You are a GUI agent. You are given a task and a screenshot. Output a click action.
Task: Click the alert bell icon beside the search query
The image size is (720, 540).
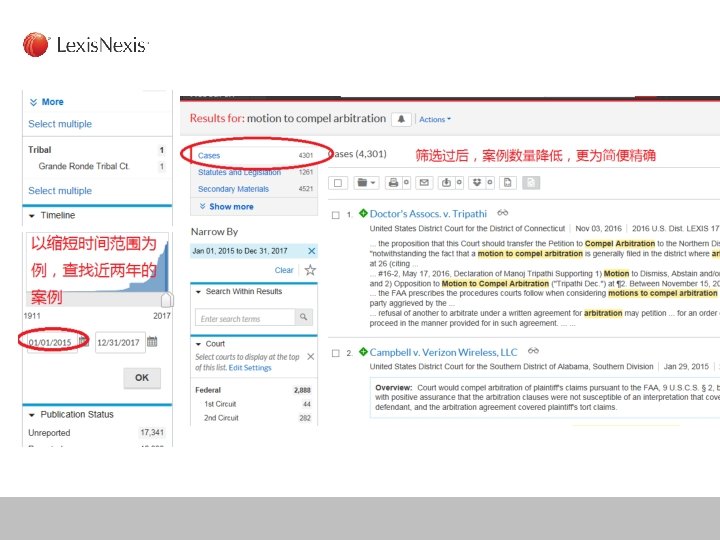pos(401,119)
